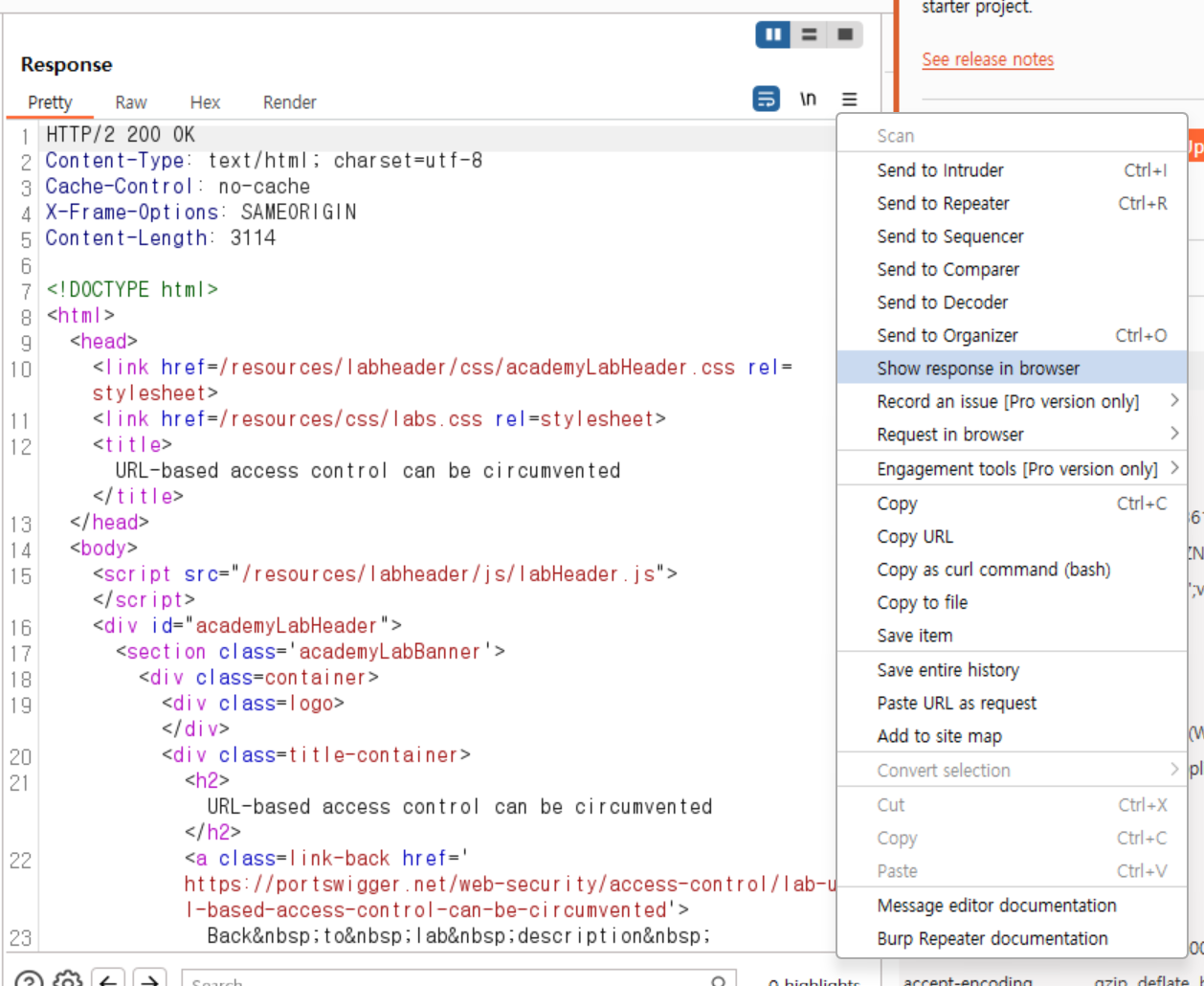Click Save item in context menu
The height and width of the screenshot is (986, 1204).
point(1012,636)
